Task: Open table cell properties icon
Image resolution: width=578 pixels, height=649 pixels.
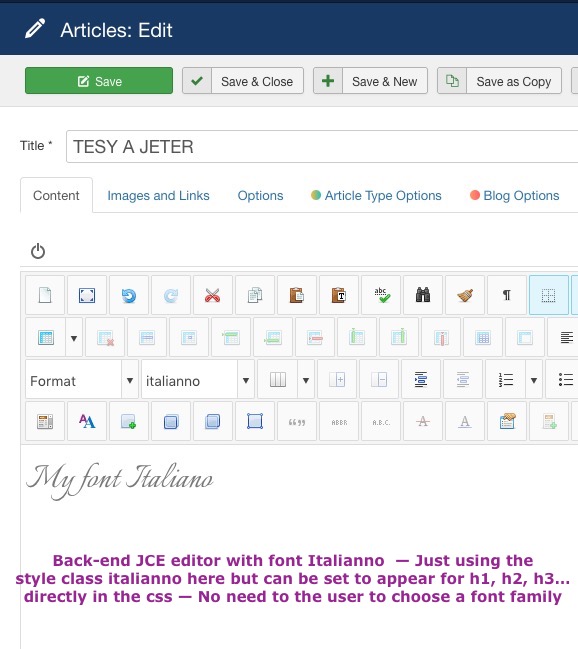Action: (x=189, y=337)
